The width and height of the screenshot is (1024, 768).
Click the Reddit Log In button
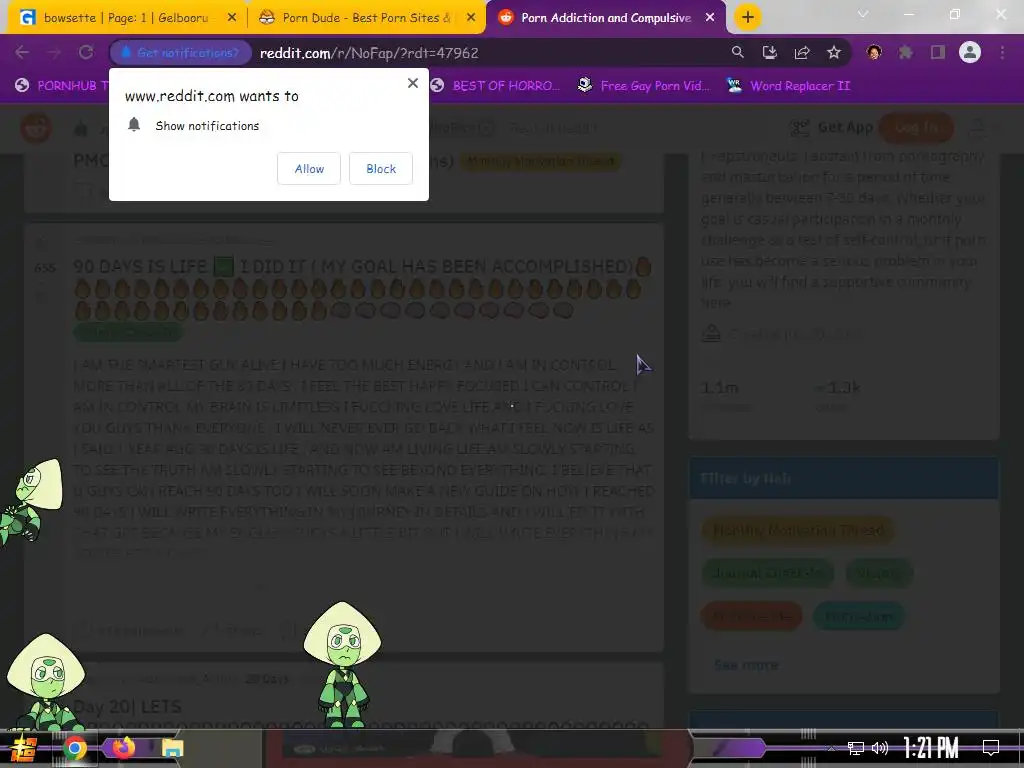point(916,127)
